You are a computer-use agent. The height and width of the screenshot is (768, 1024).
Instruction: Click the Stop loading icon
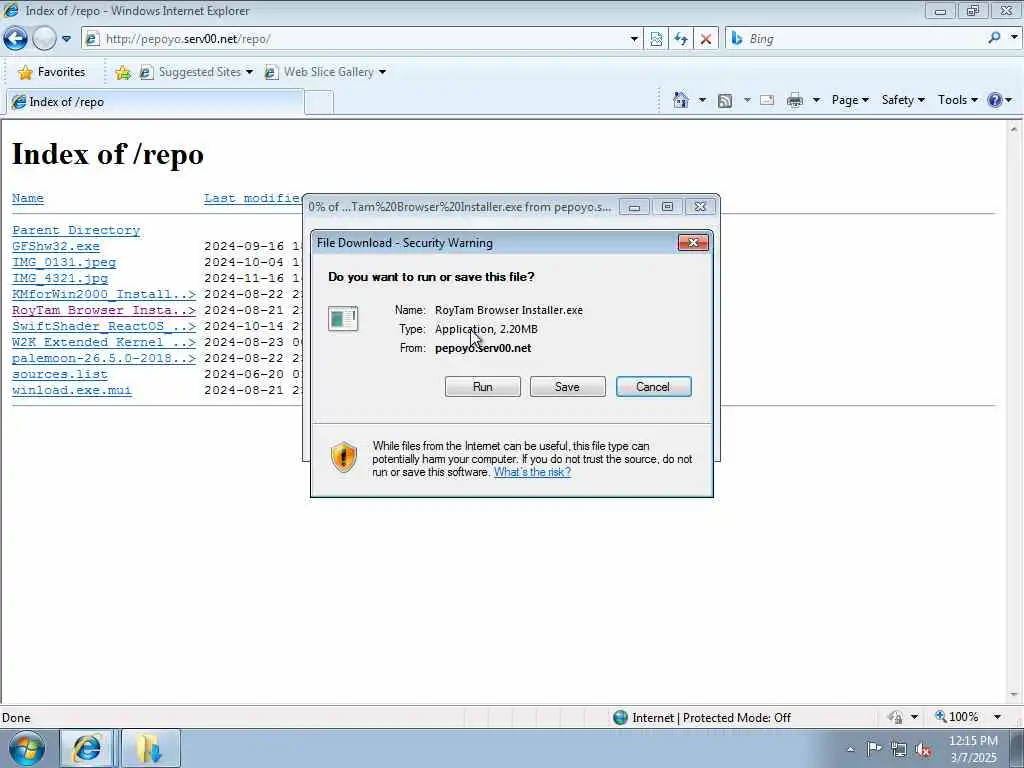pos(706,39)
